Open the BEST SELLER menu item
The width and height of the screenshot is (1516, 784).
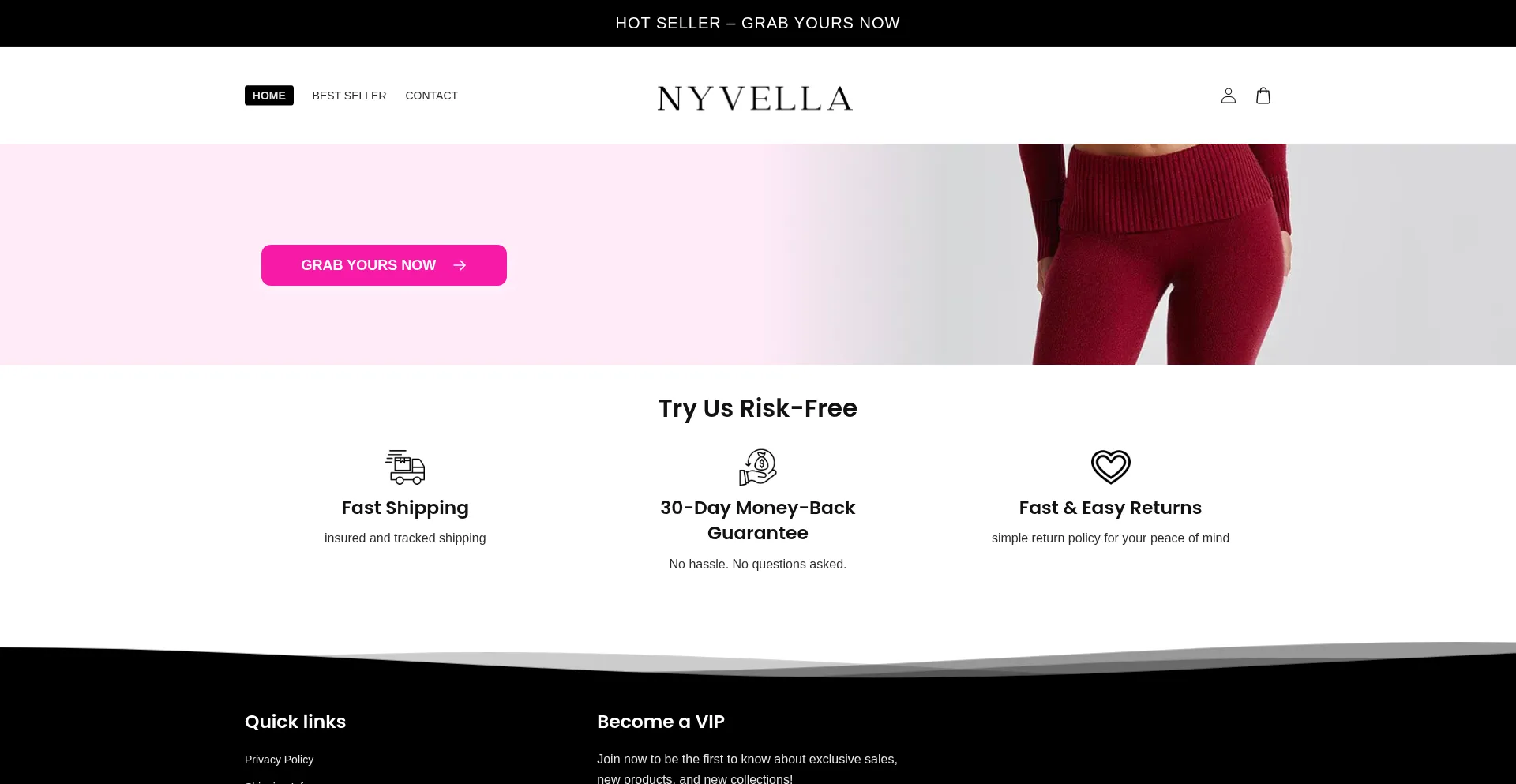pos(349,96)
